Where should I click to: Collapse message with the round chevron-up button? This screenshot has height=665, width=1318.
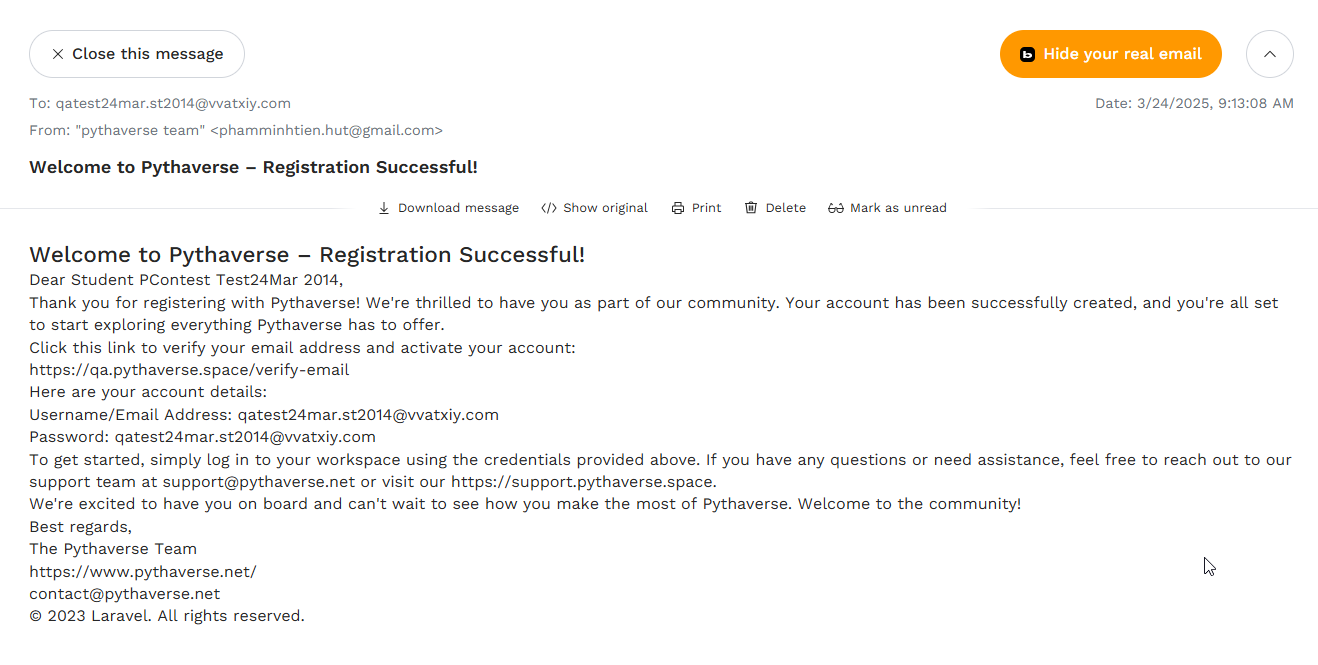point(1270,54)
